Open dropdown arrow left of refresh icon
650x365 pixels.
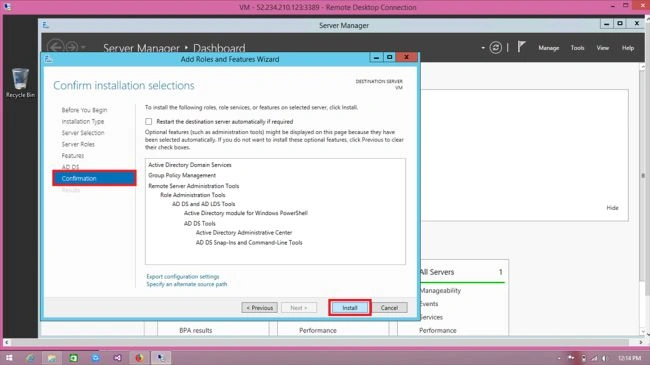click(x=483, y=48)
